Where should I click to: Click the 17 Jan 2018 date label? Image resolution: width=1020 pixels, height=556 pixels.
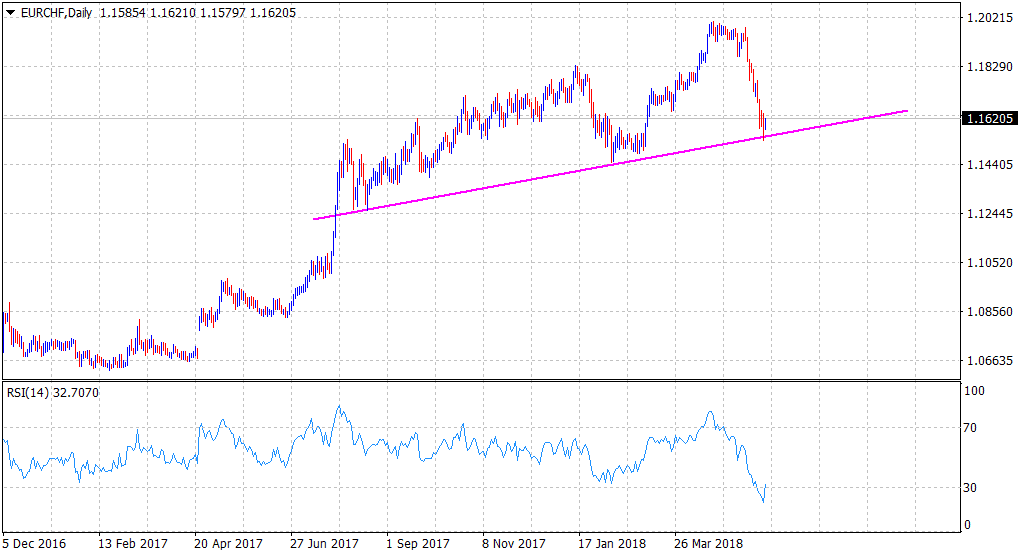[611, 543]
